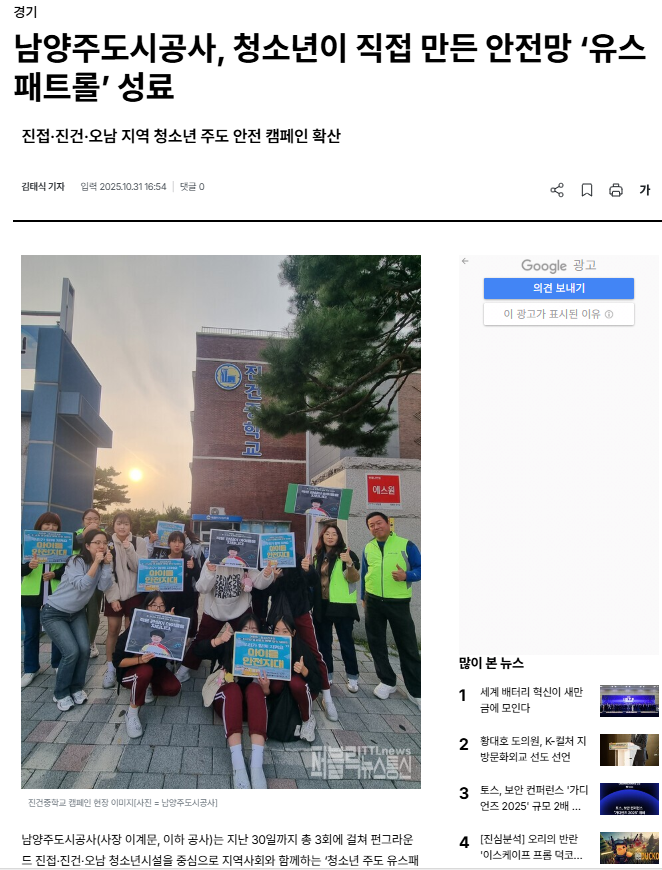Read top news 세계 배터리 혁신이 새만금에 모인다

point(532,700)
